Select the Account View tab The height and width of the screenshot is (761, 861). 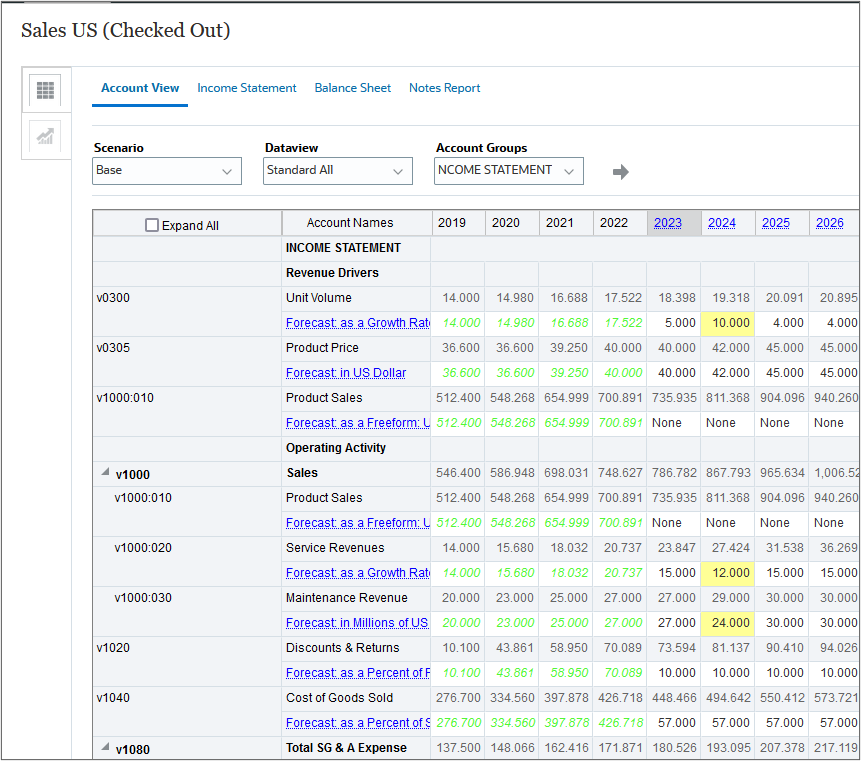click(x=140, y=88)
